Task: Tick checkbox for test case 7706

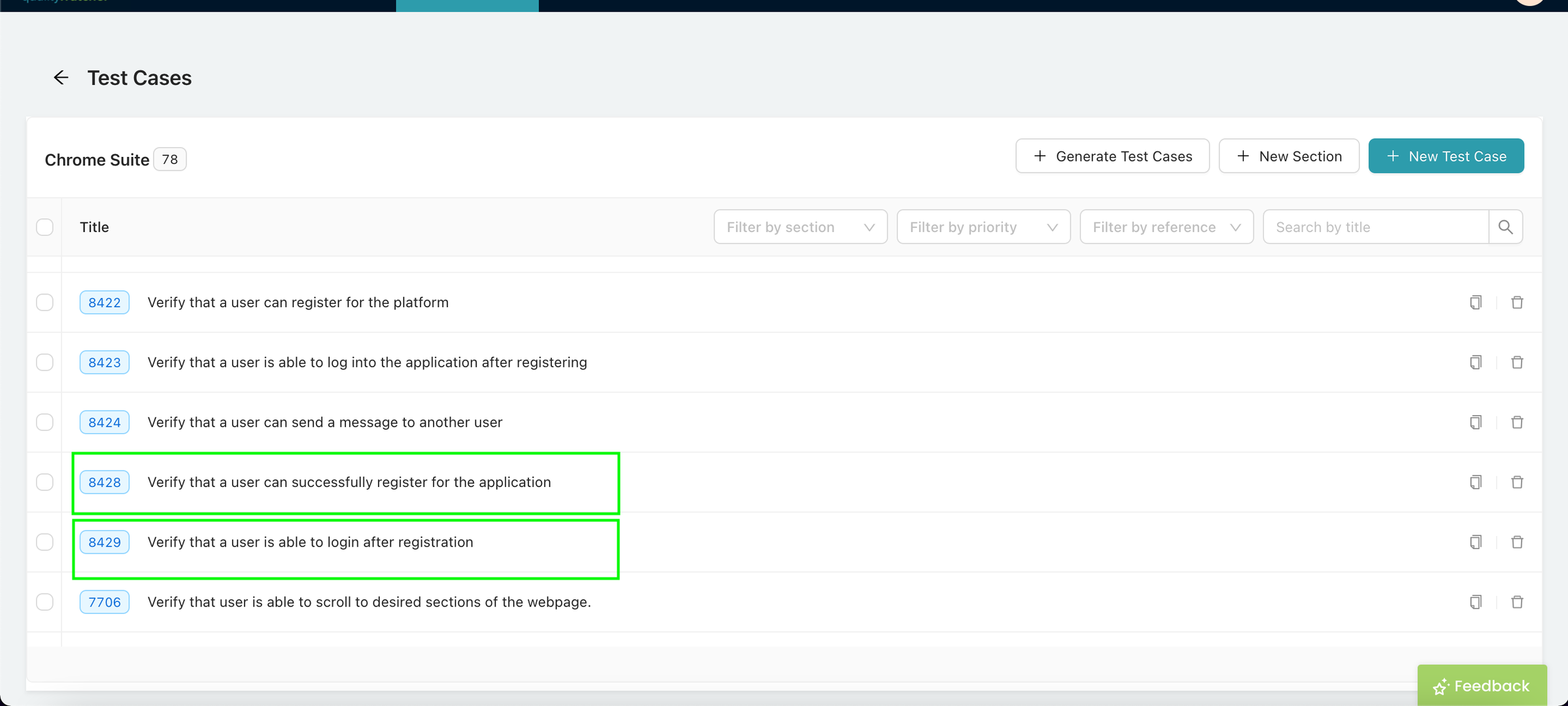Action: 44,602
